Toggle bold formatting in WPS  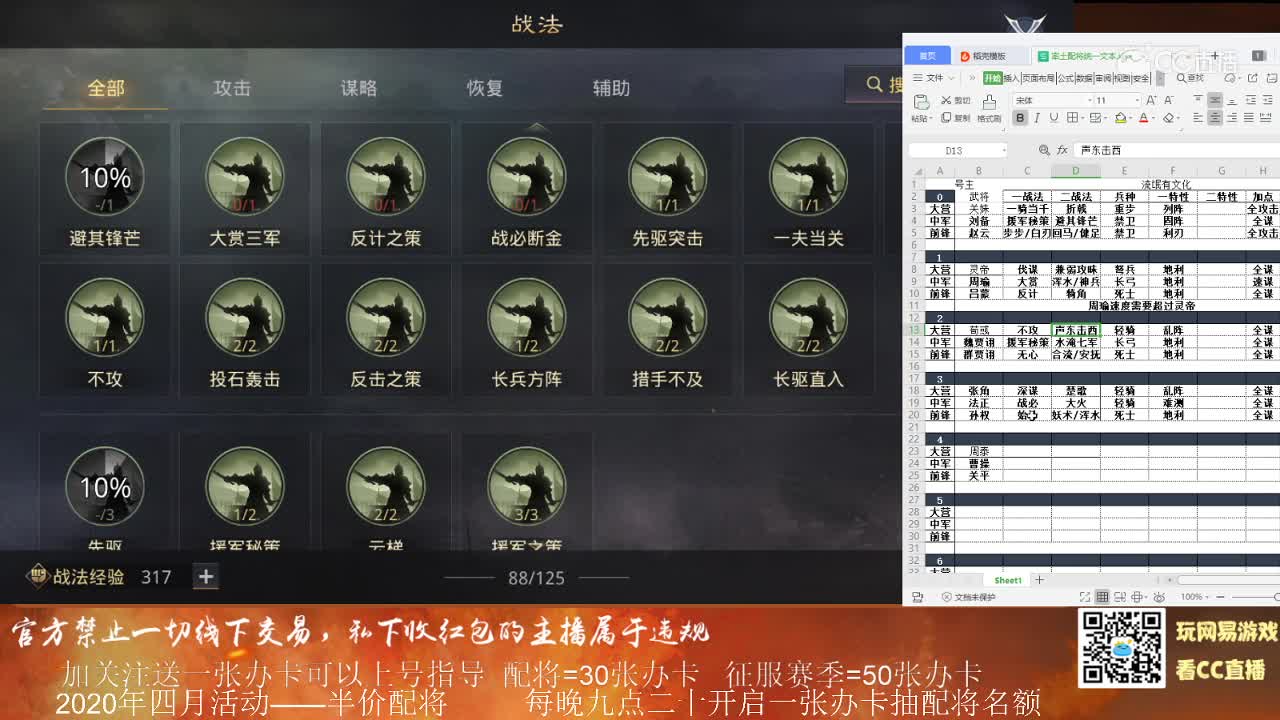click(x=1020, y=118)
